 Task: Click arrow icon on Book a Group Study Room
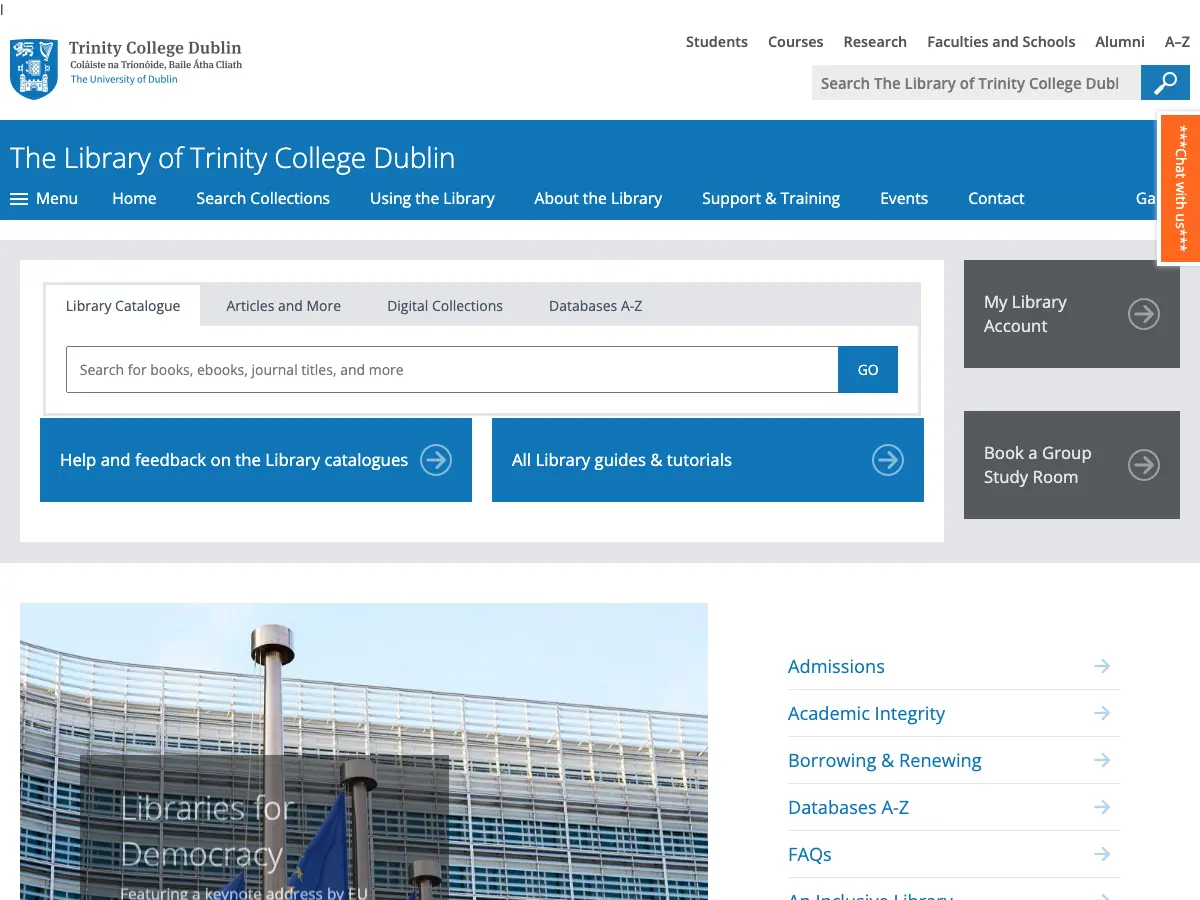1144,465
